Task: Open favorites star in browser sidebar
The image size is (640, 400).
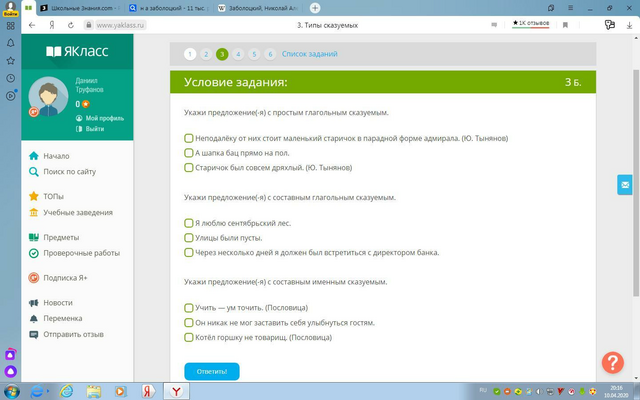Action: tap(11, 61)
